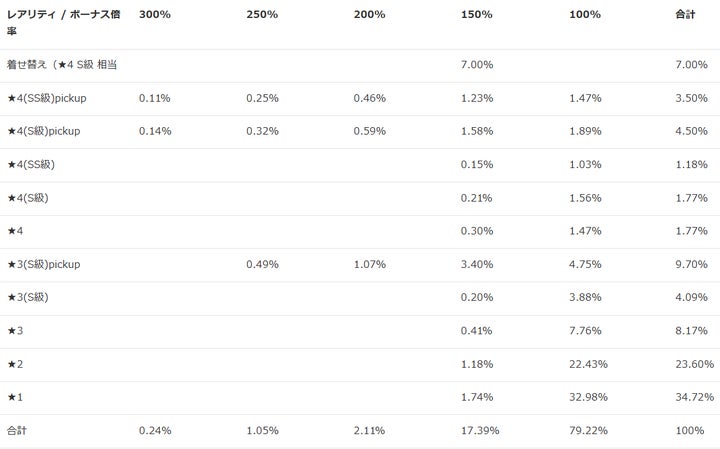Click the ★2 row label

click(x=14, y=364)
